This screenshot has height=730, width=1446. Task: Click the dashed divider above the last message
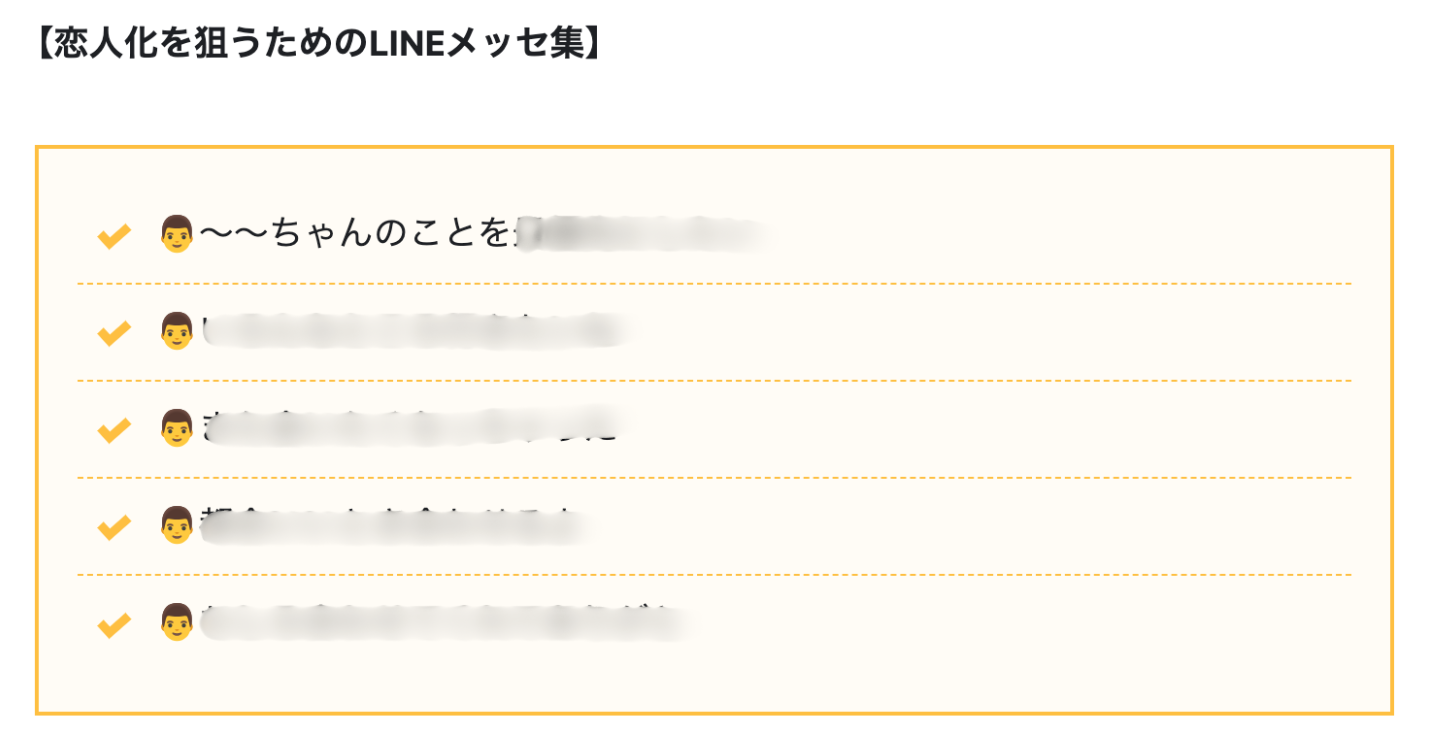pos(714,575)
